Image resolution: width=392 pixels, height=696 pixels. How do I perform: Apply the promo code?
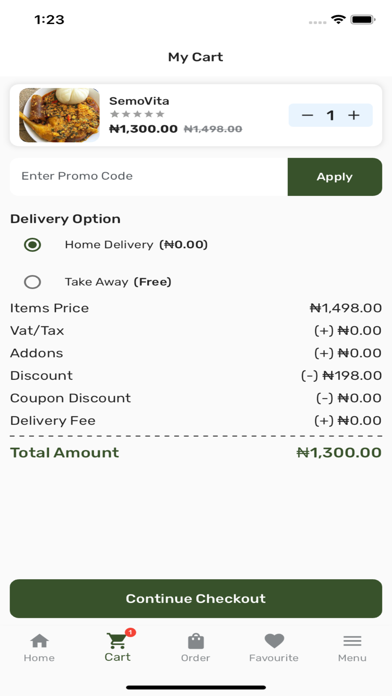click(335, 177)
